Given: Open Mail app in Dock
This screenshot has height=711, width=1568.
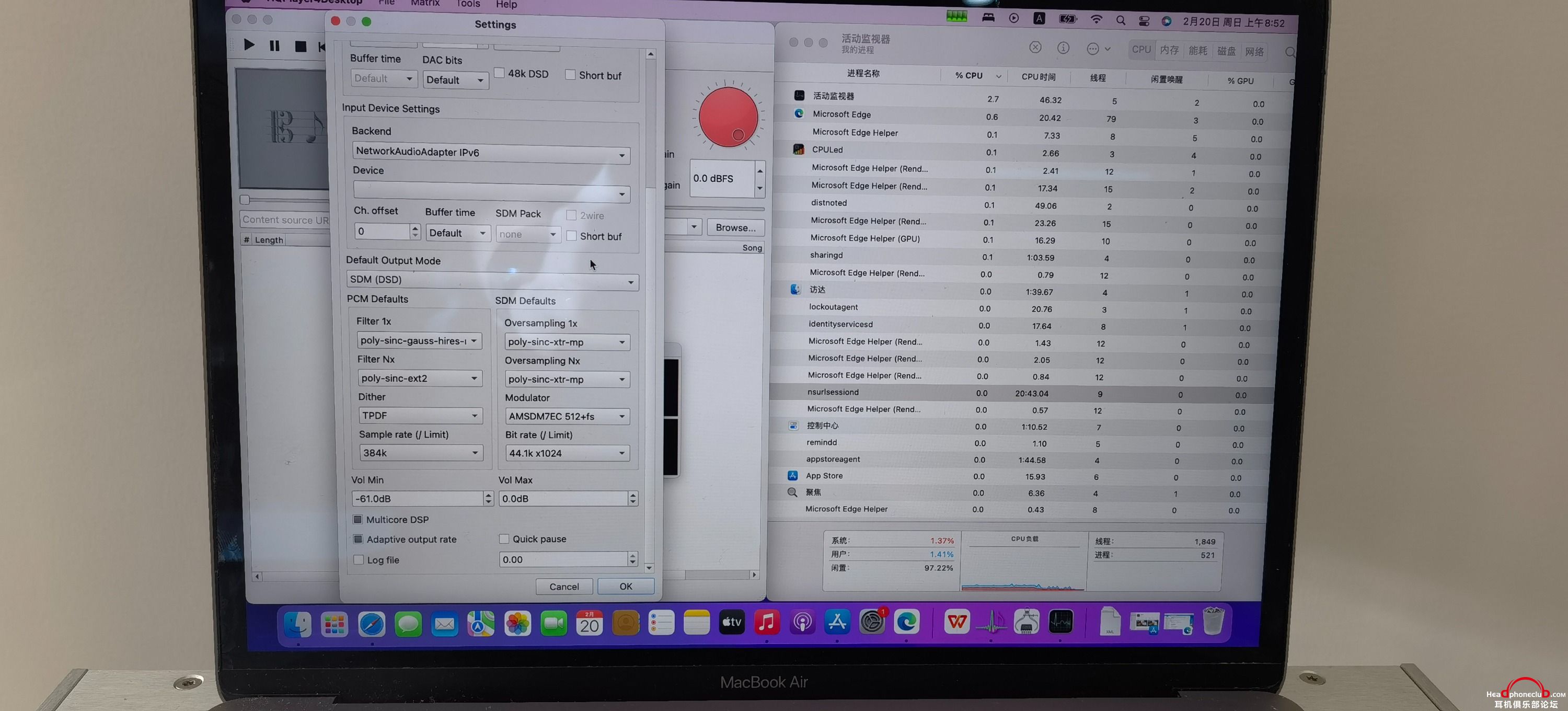Looking at the screenshot, I should tap(445, 624).
